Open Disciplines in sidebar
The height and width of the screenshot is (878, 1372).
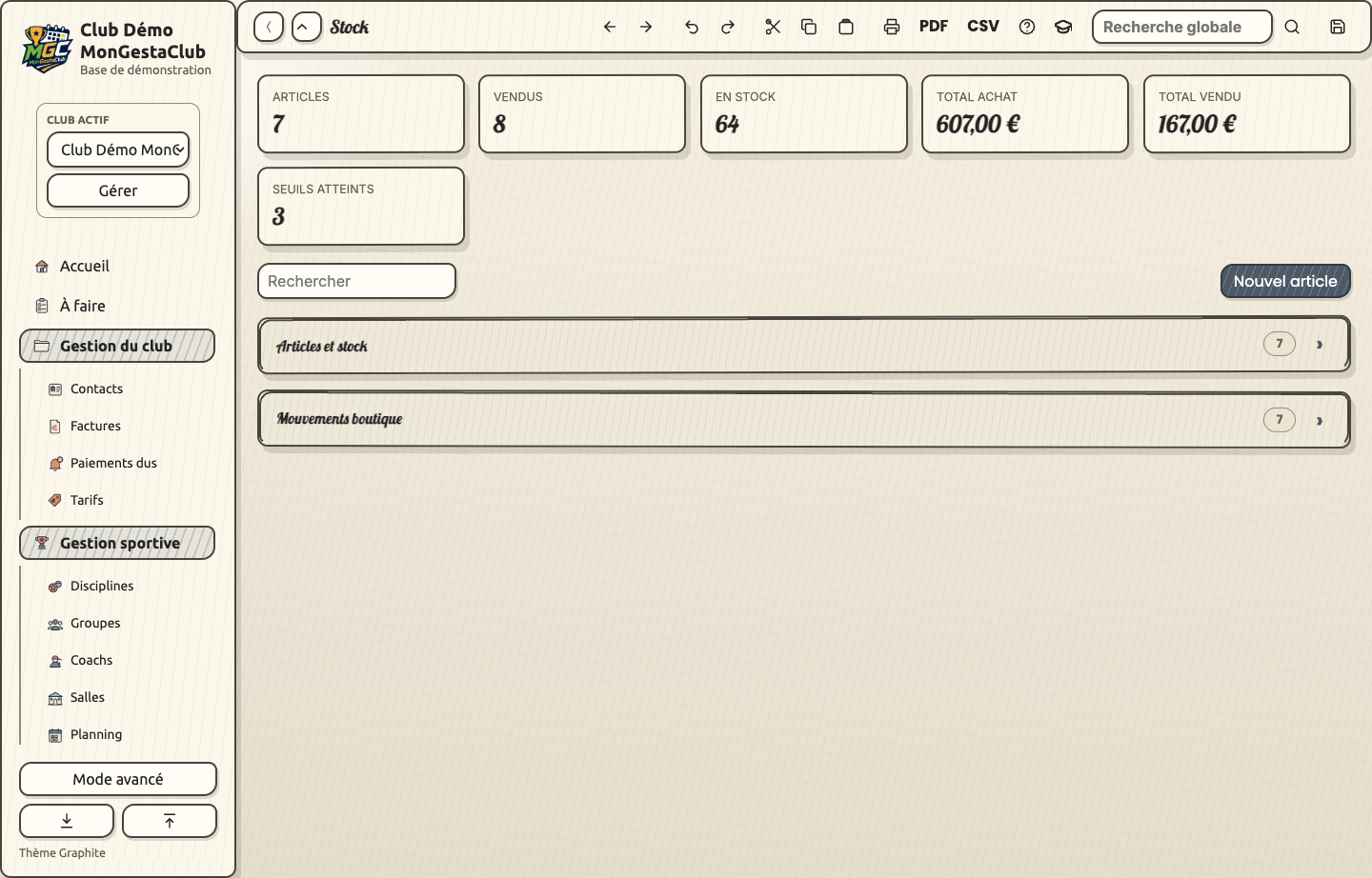pyautogui.click(x=91, y=586)
